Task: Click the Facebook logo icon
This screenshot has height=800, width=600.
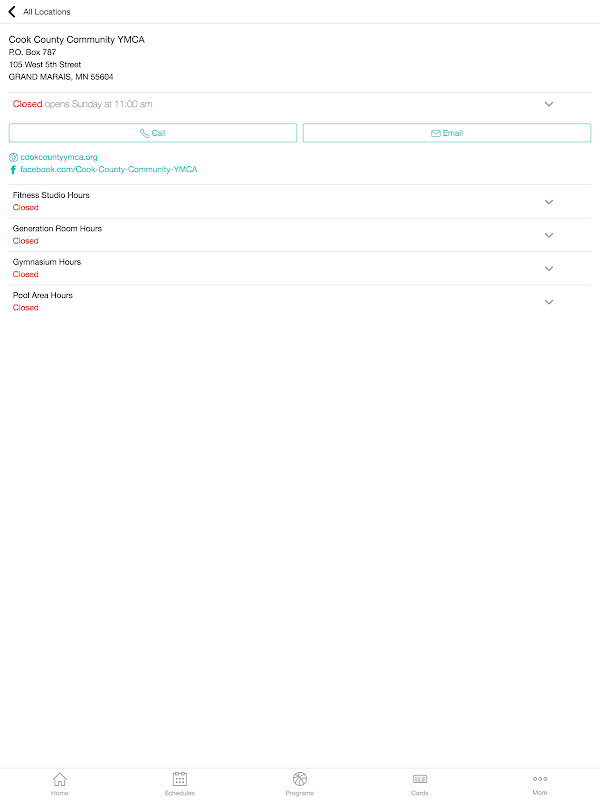Action: point(13,169)
